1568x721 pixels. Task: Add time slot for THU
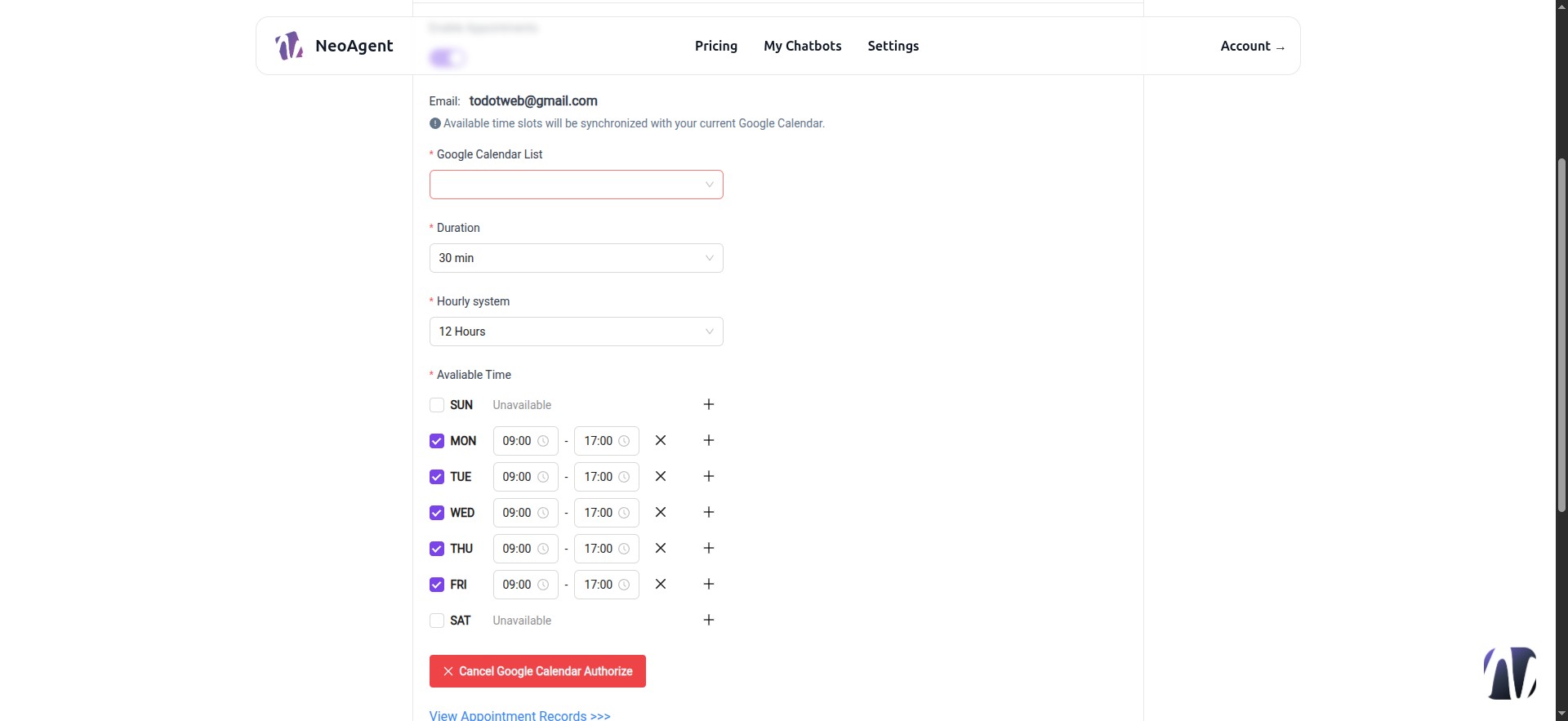(709, 548)
